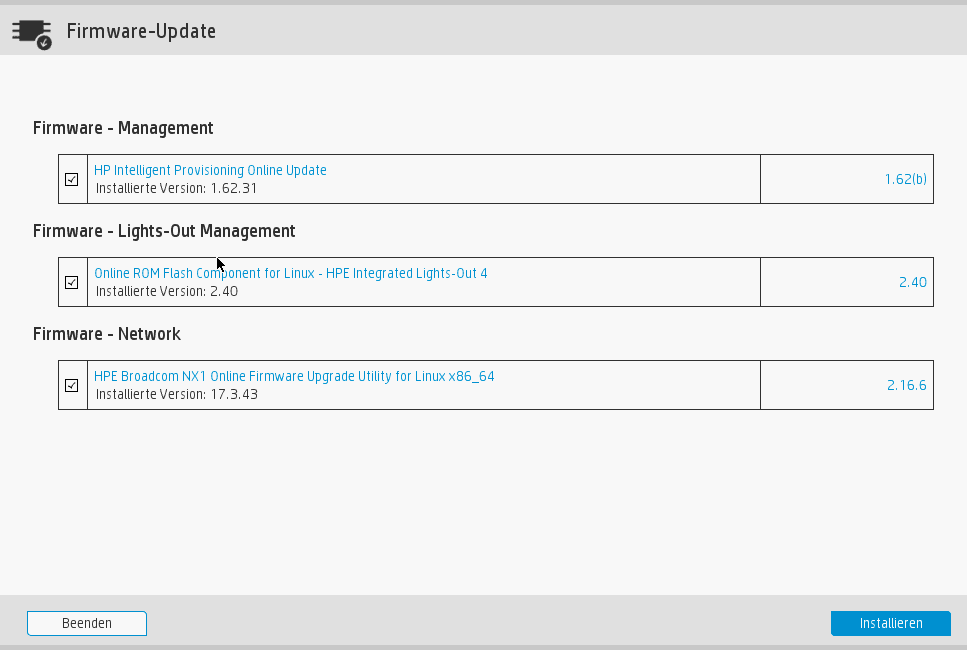967x650 pixels.
Task: Click the available version 2.16.6 link
Action: tap(907, 385)
